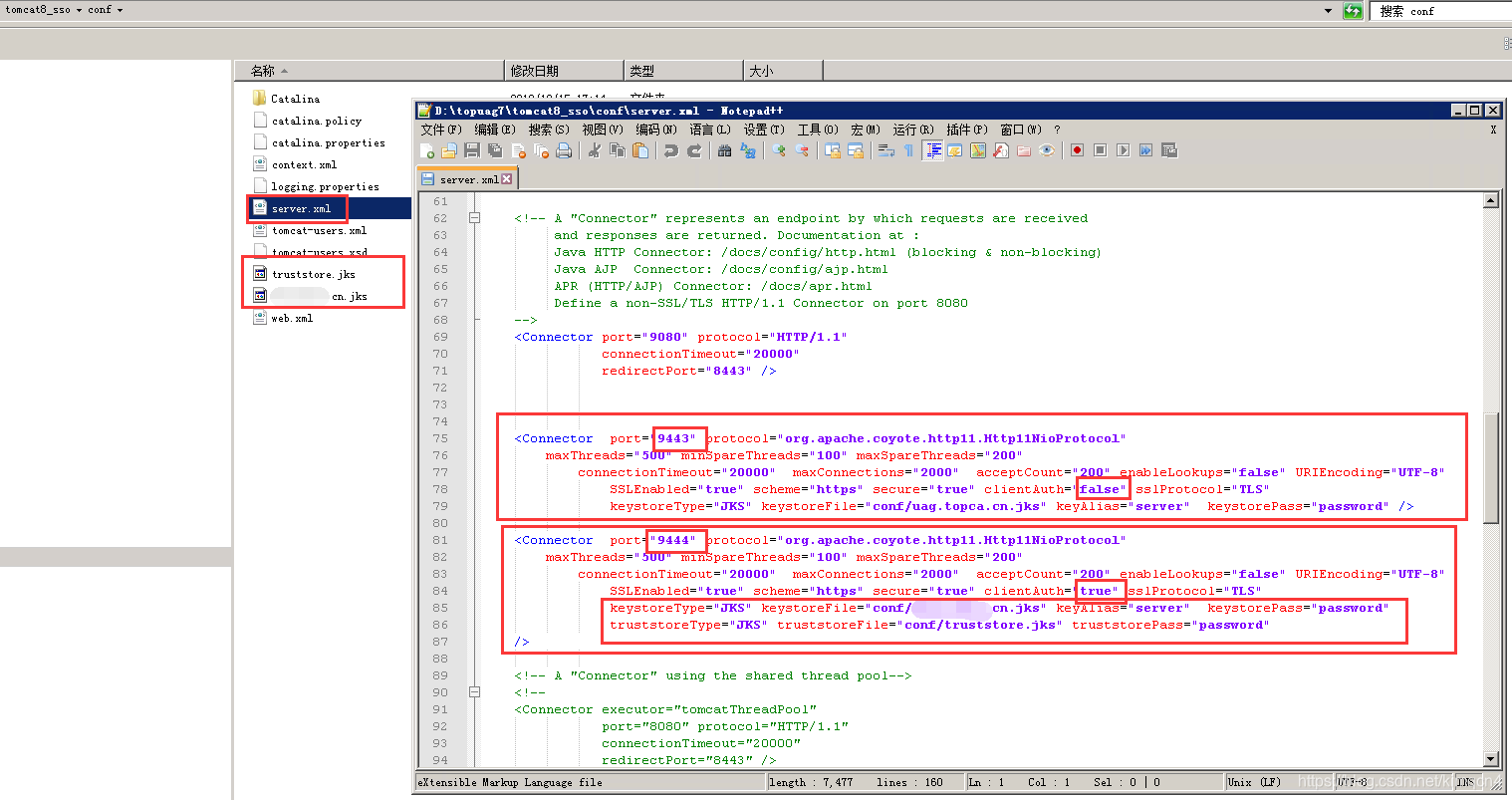The width and height of the screenshot is (1512, 800).
Task: Redo the edit via the toolbar arrow
Action: click(694, 150)
